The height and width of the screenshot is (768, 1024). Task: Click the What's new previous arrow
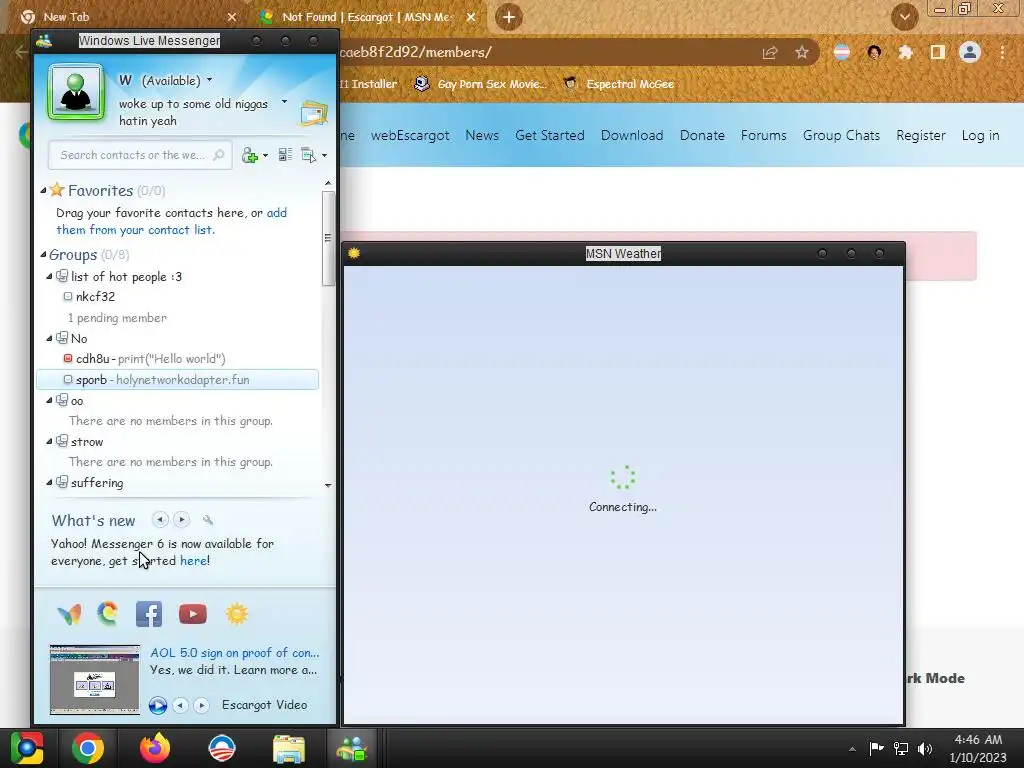coord(160,520)
